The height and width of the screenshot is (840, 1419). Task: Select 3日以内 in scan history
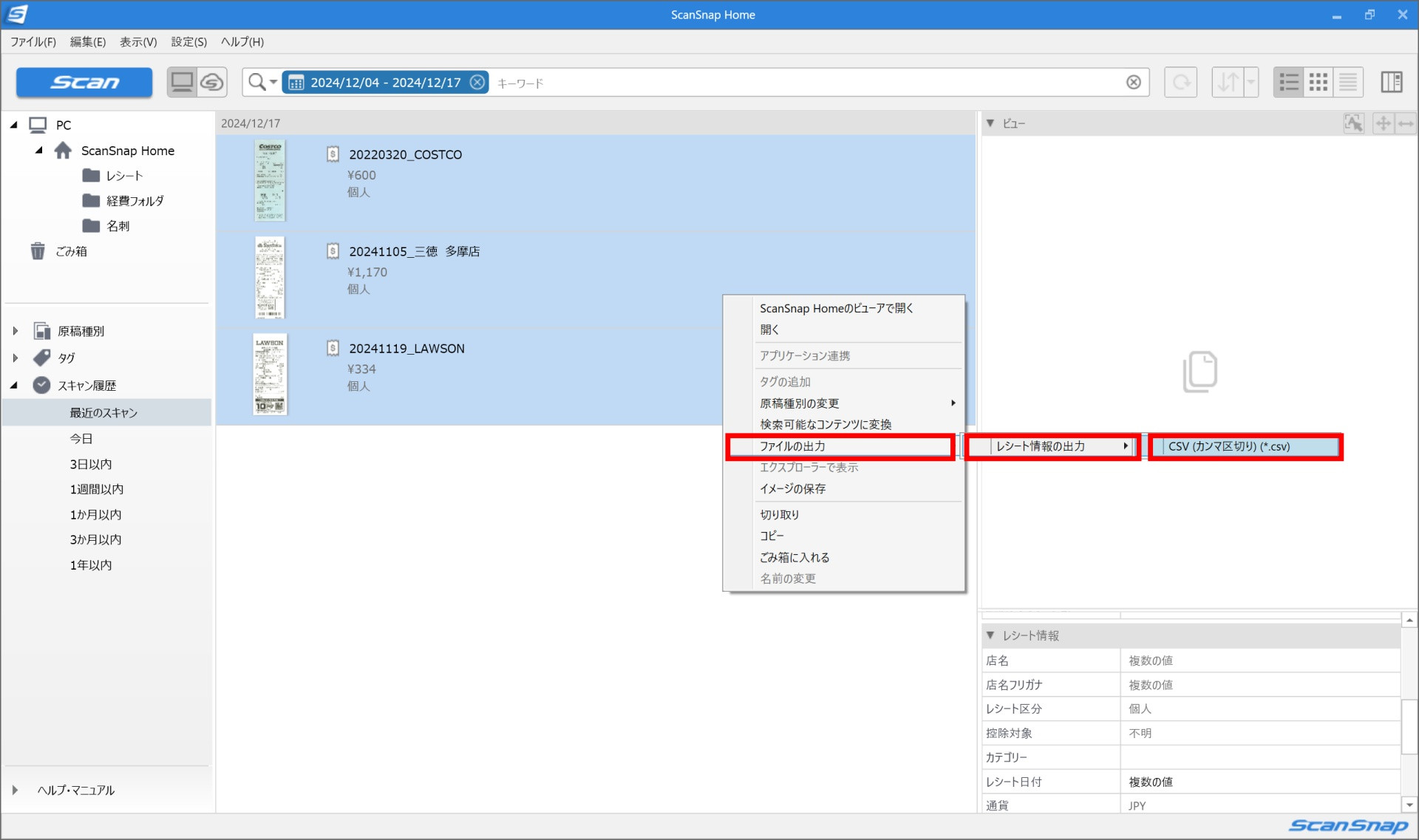[91, 464]
